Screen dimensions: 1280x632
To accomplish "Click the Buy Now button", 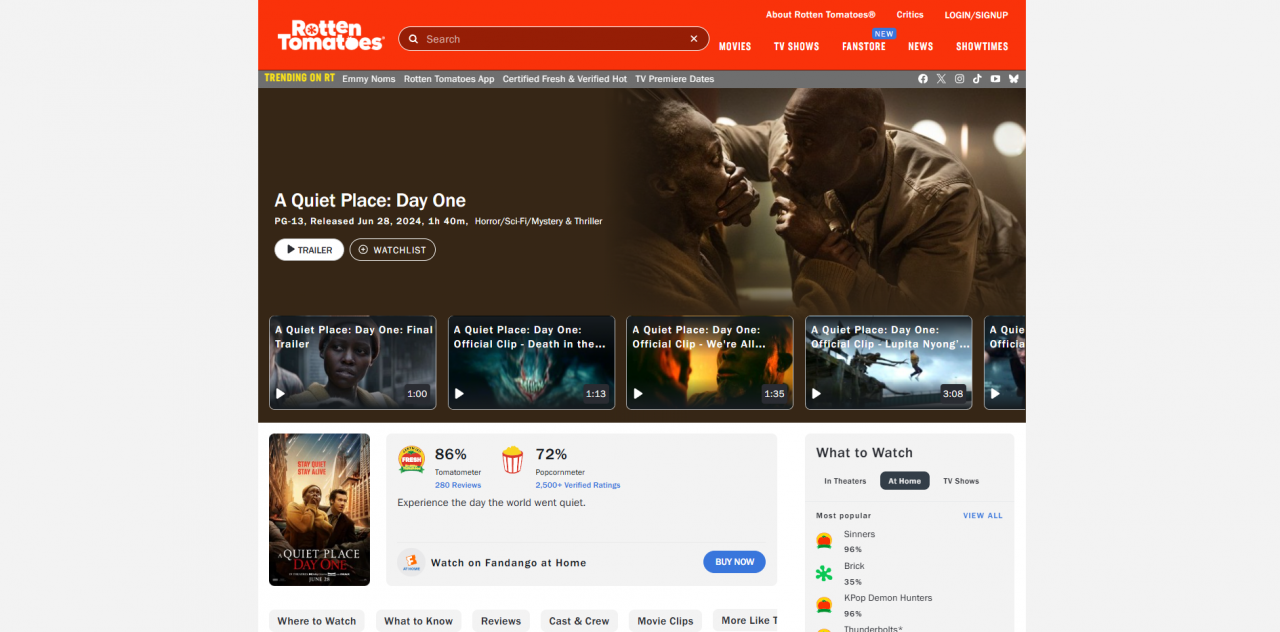I will coord(734,562).
